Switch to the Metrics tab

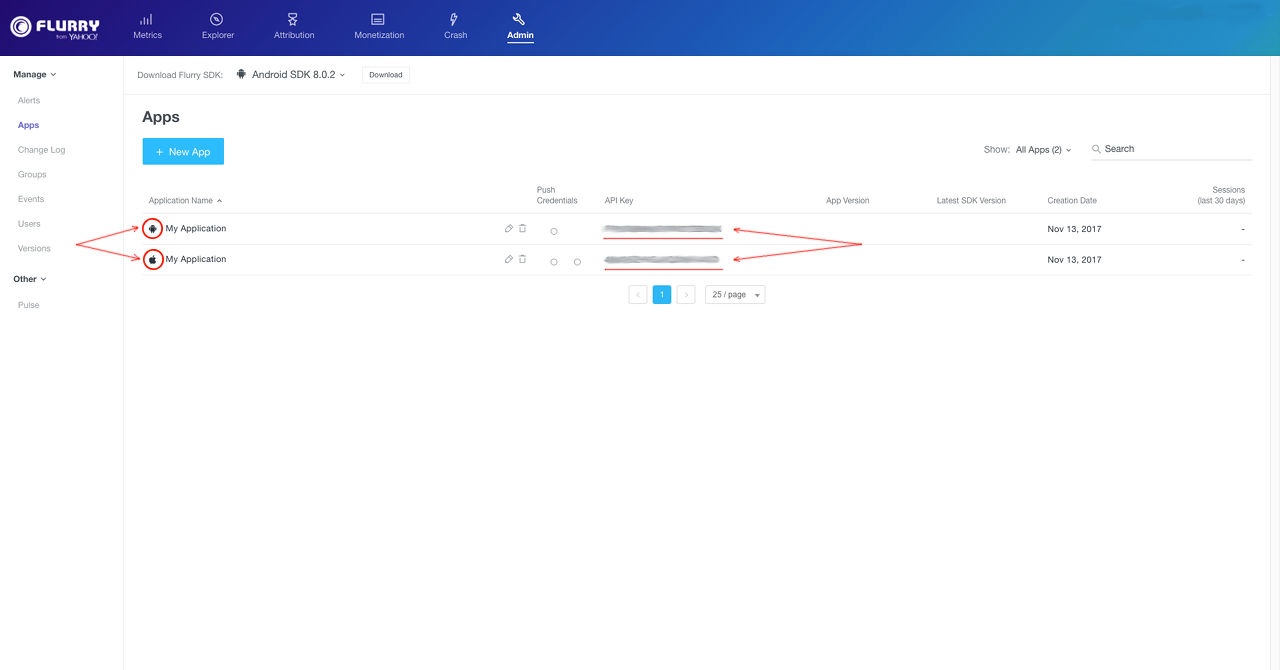[x=147, y=26]
